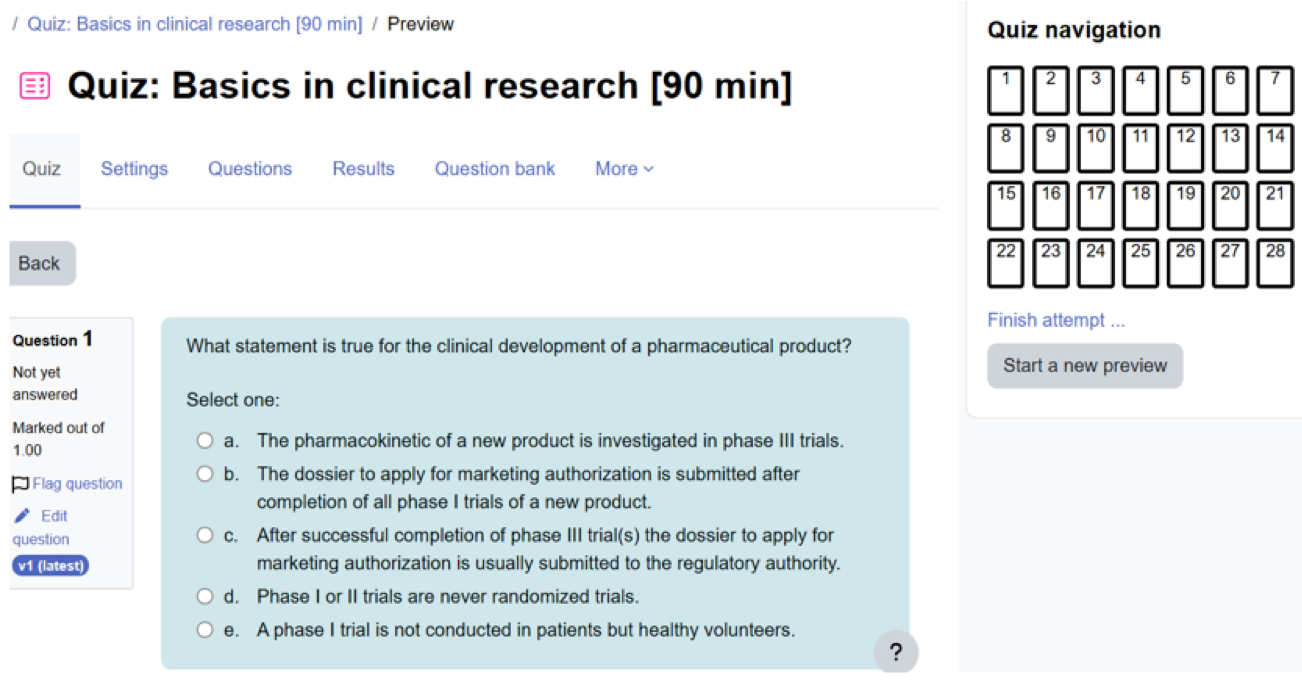
Task: Click the pink quiz activity icon
Action: point(34,87)
